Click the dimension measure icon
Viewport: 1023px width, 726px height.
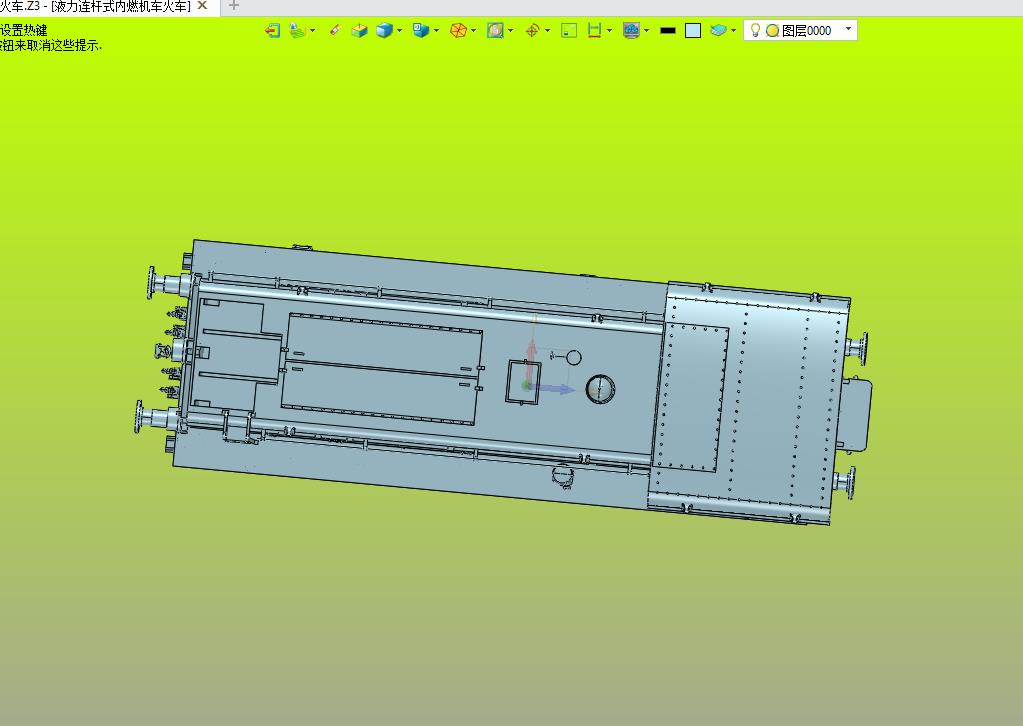pyautogui.click(x=594, y=31)
